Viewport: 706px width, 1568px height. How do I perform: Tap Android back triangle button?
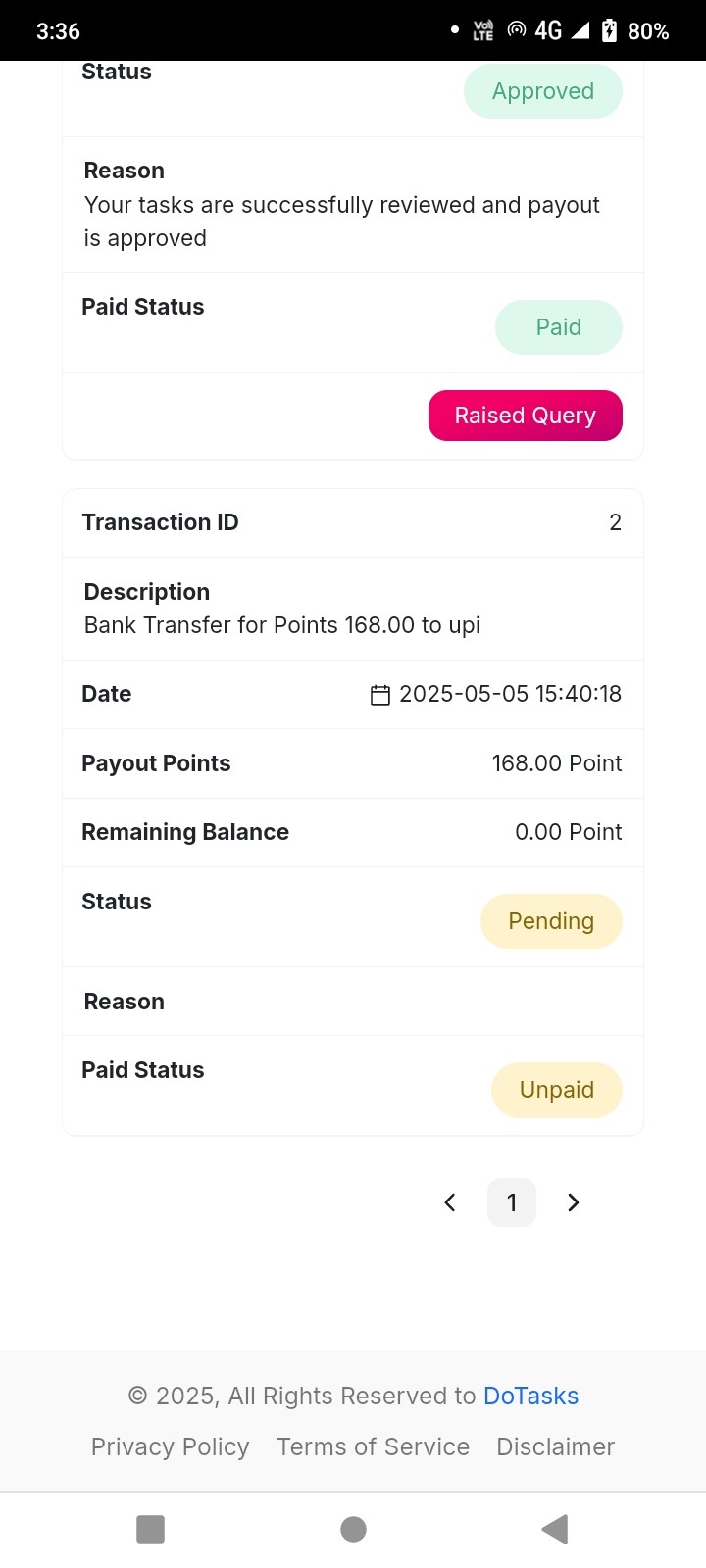(x=555, y=1529)
